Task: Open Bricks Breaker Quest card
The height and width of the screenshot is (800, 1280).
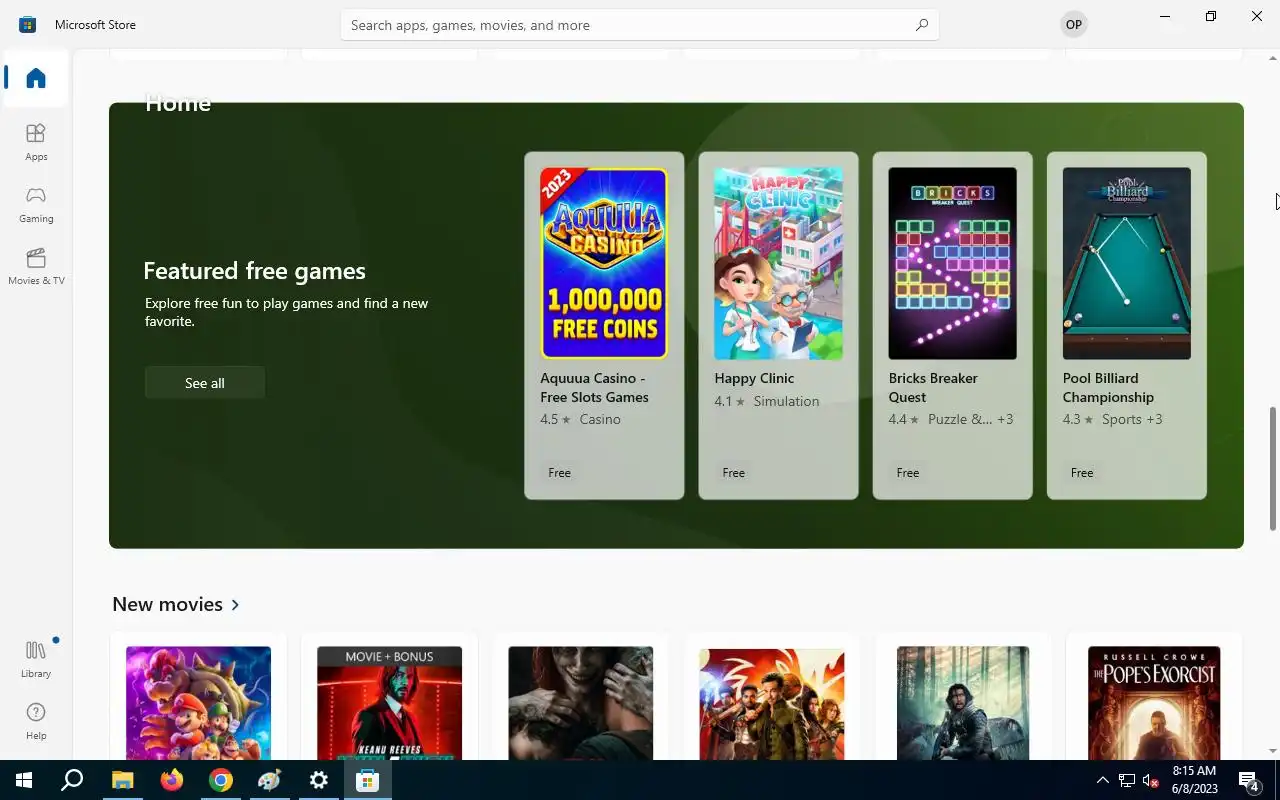Action: [952, 325]
